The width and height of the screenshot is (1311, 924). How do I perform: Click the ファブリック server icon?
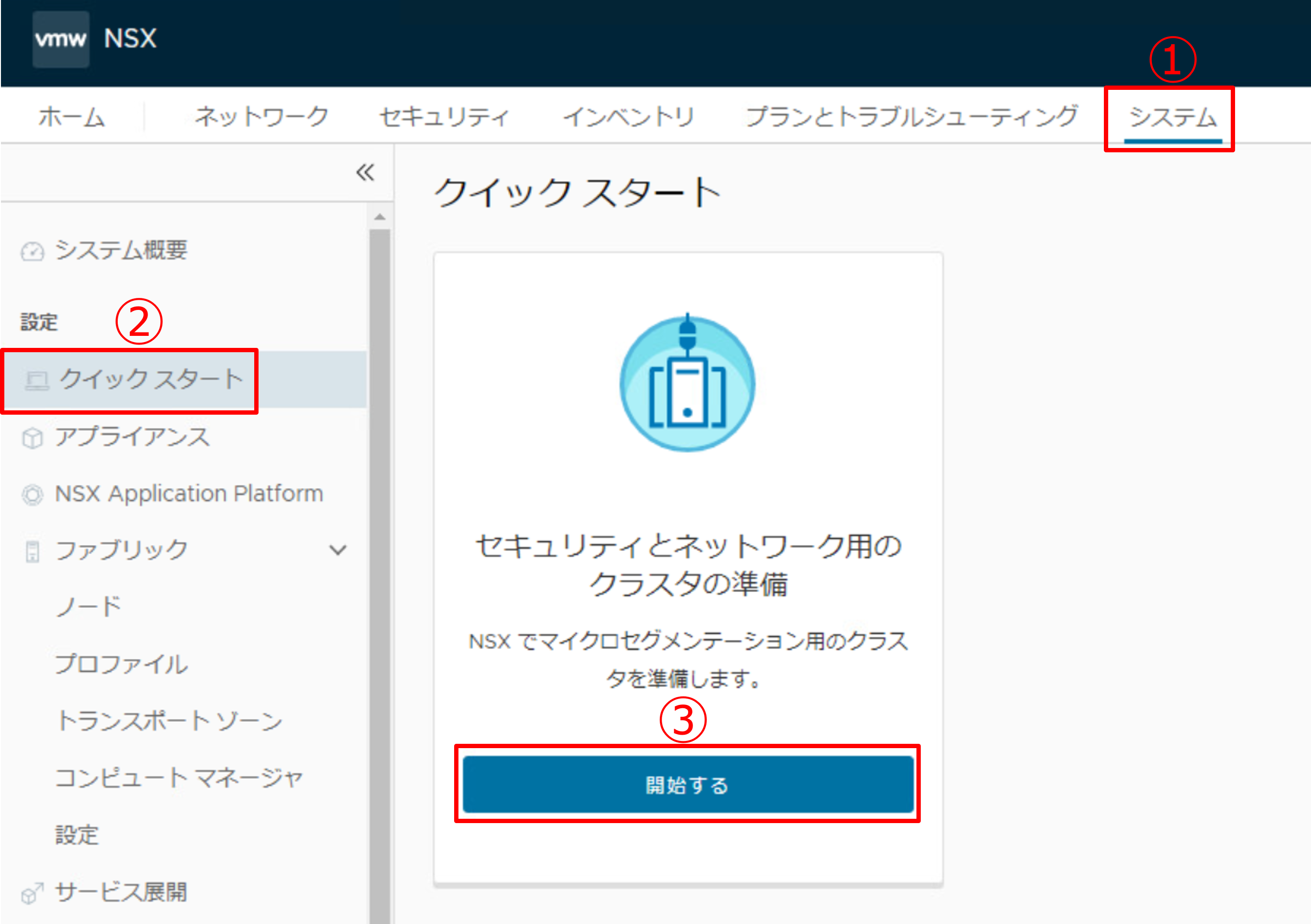(x=33, y=551)
